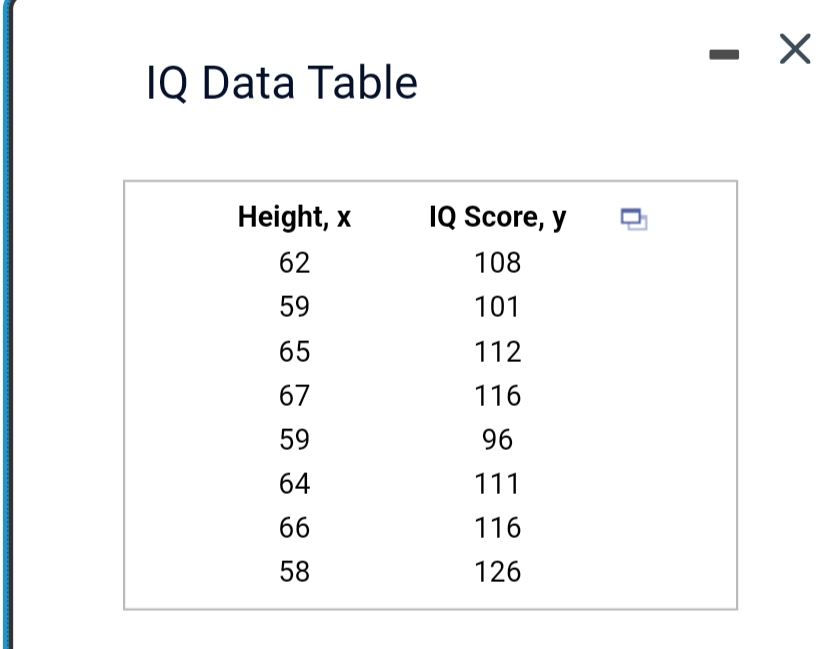
Task: Select the IQ score 108
Action: pos(496,263)
